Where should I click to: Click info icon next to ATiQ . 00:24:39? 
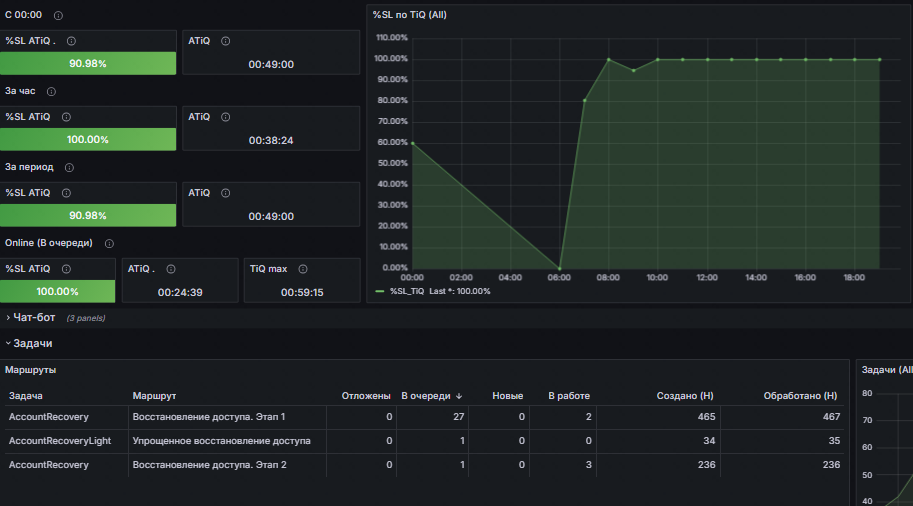tap(171, 269)
